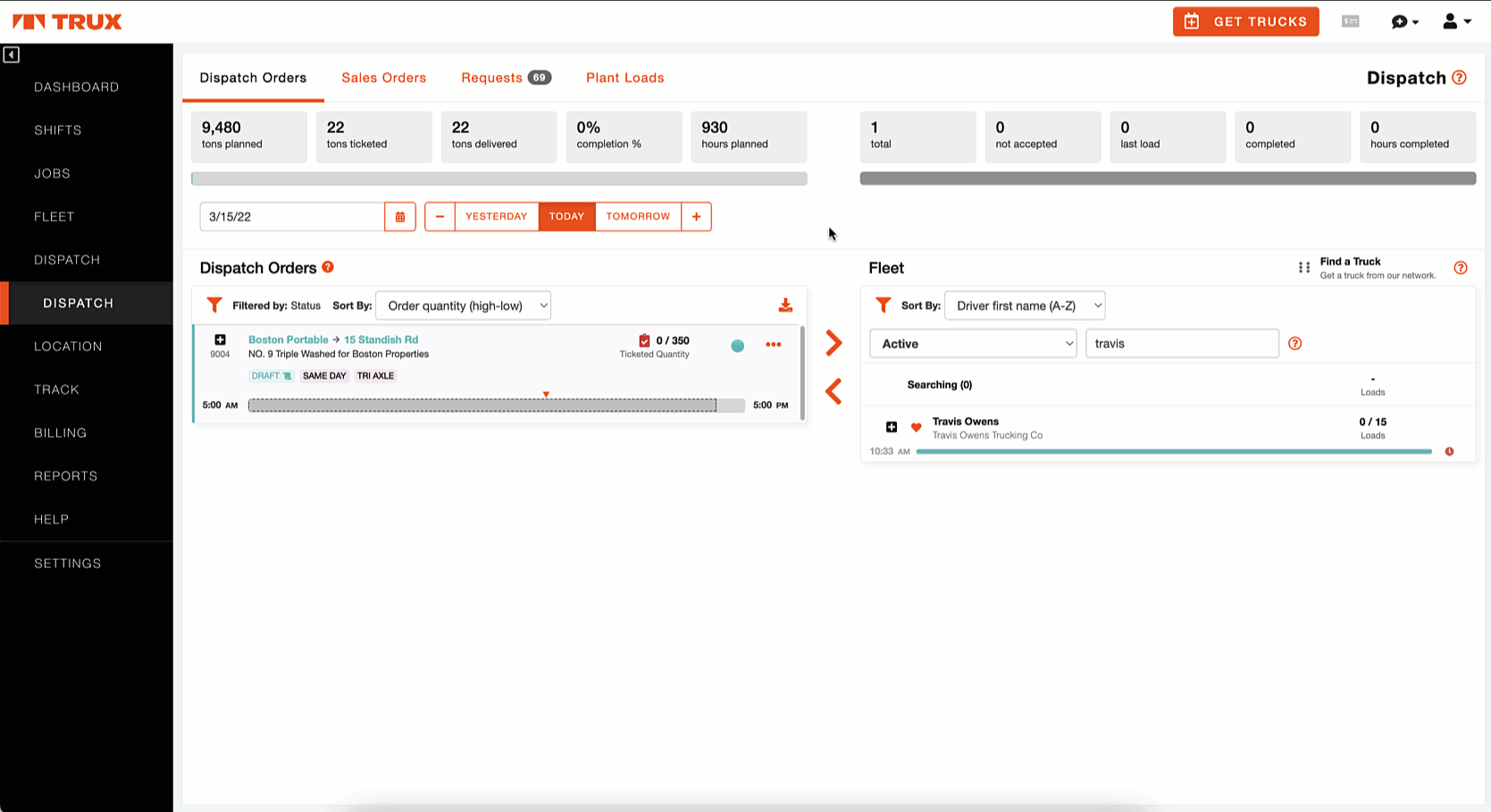This screenshot has width=1491, height=812.
Task: Click Fleet section help question icon
Action: point(1461,268)
